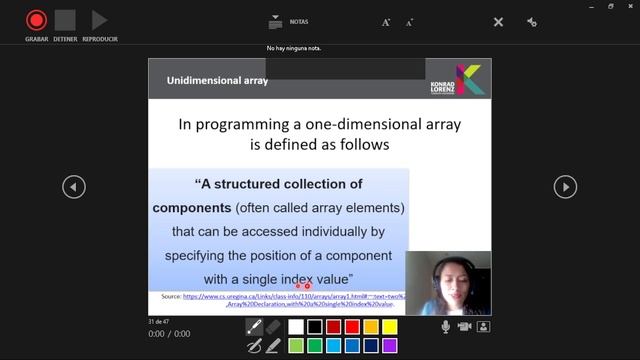Click the "Unidimensional array" slide title

click(217, 80)
